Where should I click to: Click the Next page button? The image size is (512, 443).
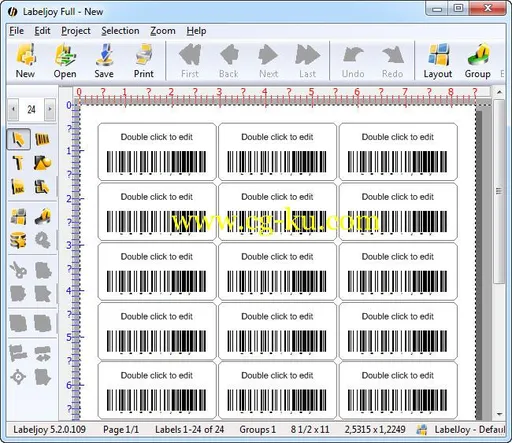(x=268, y=61)
